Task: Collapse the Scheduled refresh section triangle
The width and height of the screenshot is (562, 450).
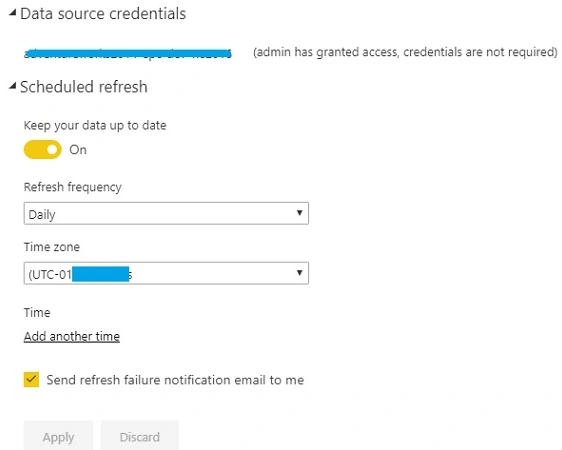Action: (13, 86)
